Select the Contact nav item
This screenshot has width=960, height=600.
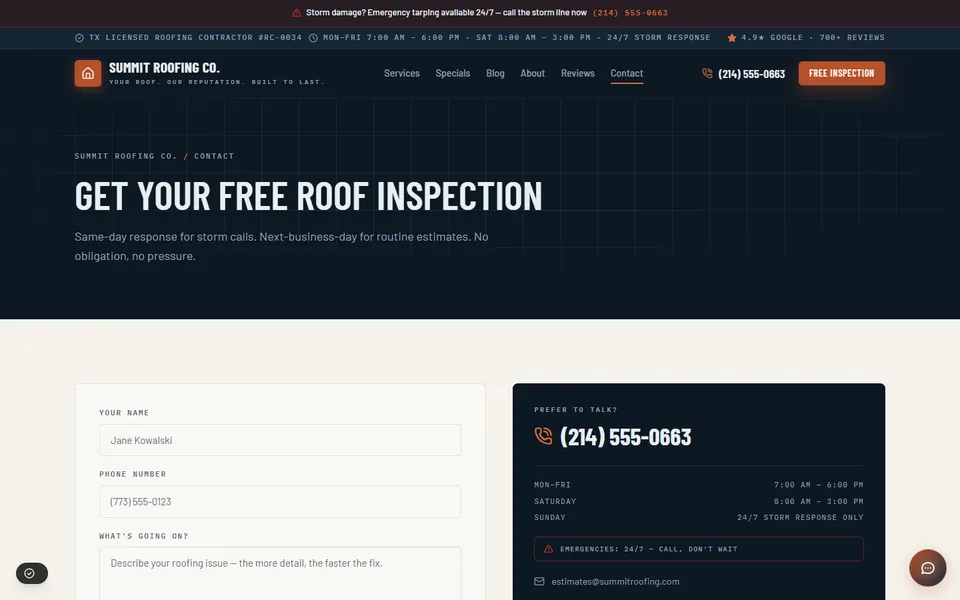tap(626, 73)
